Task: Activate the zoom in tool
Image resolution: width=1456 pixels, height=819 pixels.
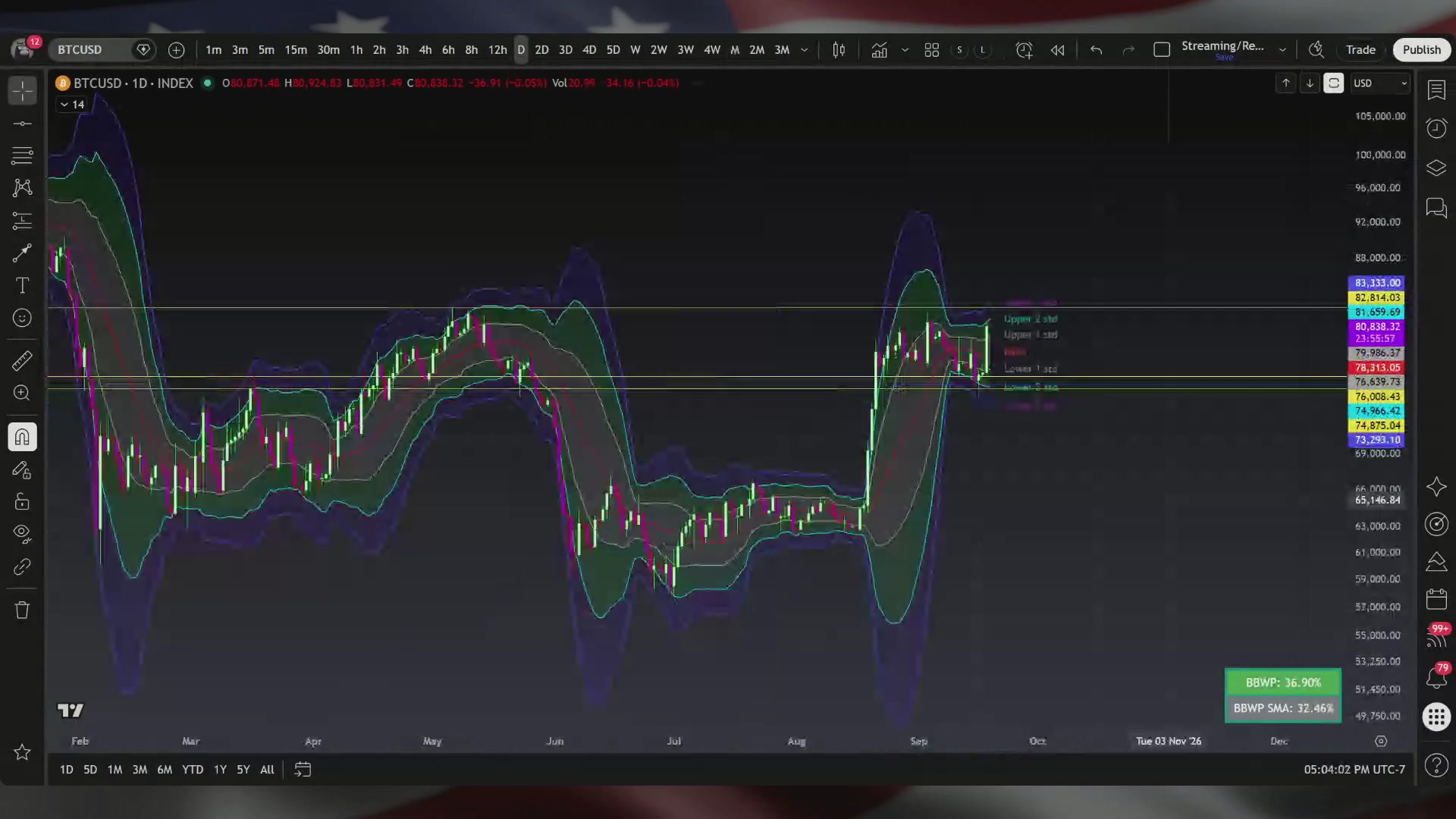Action: [22, 393]
